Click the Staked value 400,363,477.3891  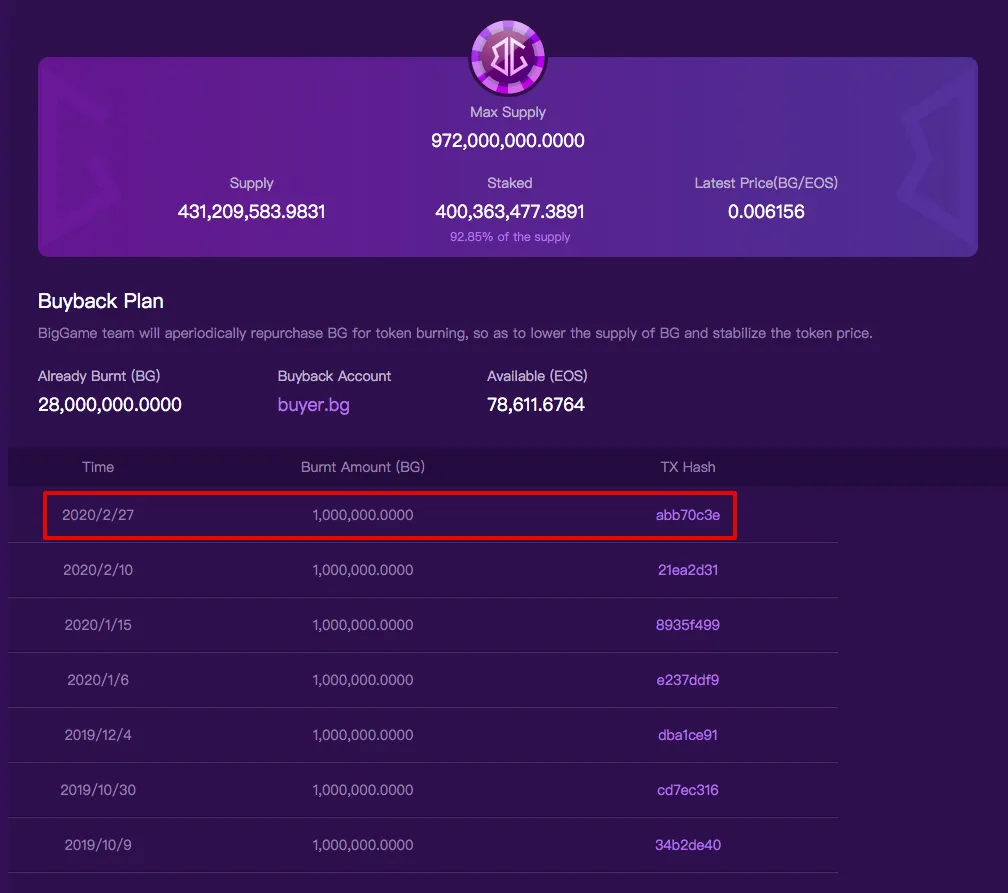point(510,212)
